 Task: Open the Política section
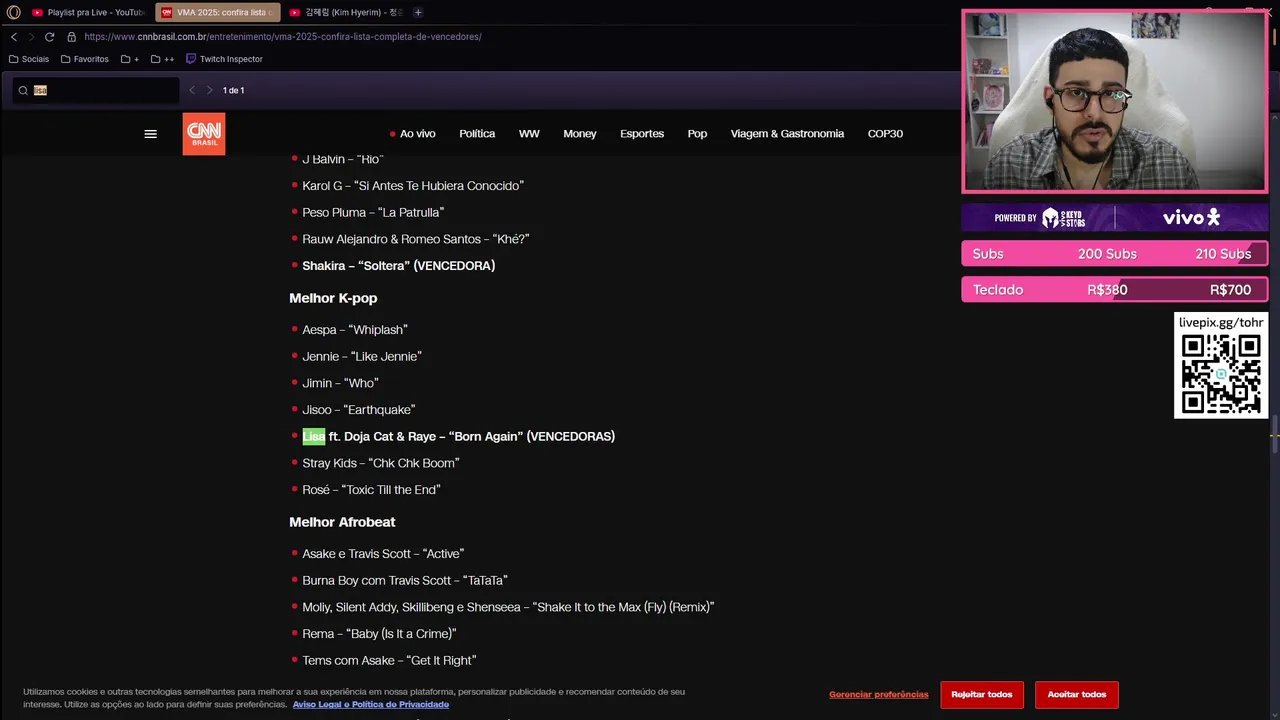click(x=477, y=134)
